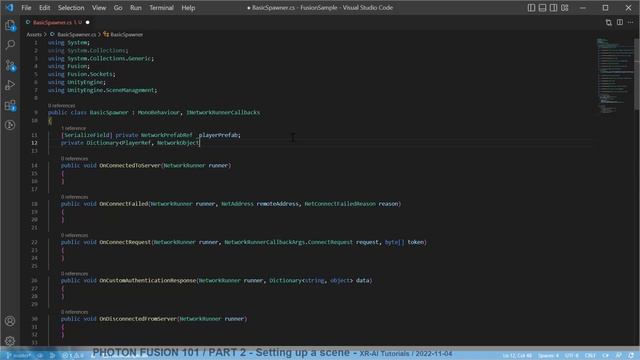Image resolution: width=640 pixels, height=360 pixels.
Task: Click the Assets breadcrumb
Action: (x=34, y=35)
